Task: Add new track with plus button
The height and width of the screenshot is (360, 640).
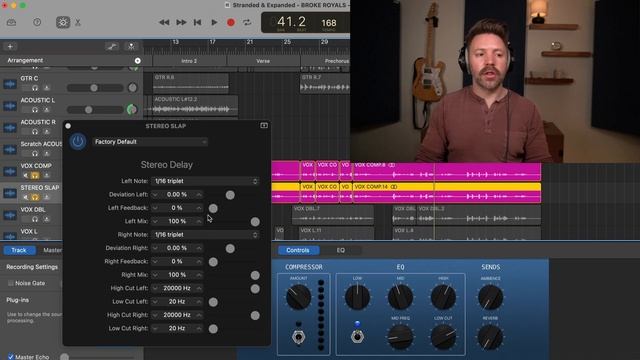Action: click(x=10, y=47)
